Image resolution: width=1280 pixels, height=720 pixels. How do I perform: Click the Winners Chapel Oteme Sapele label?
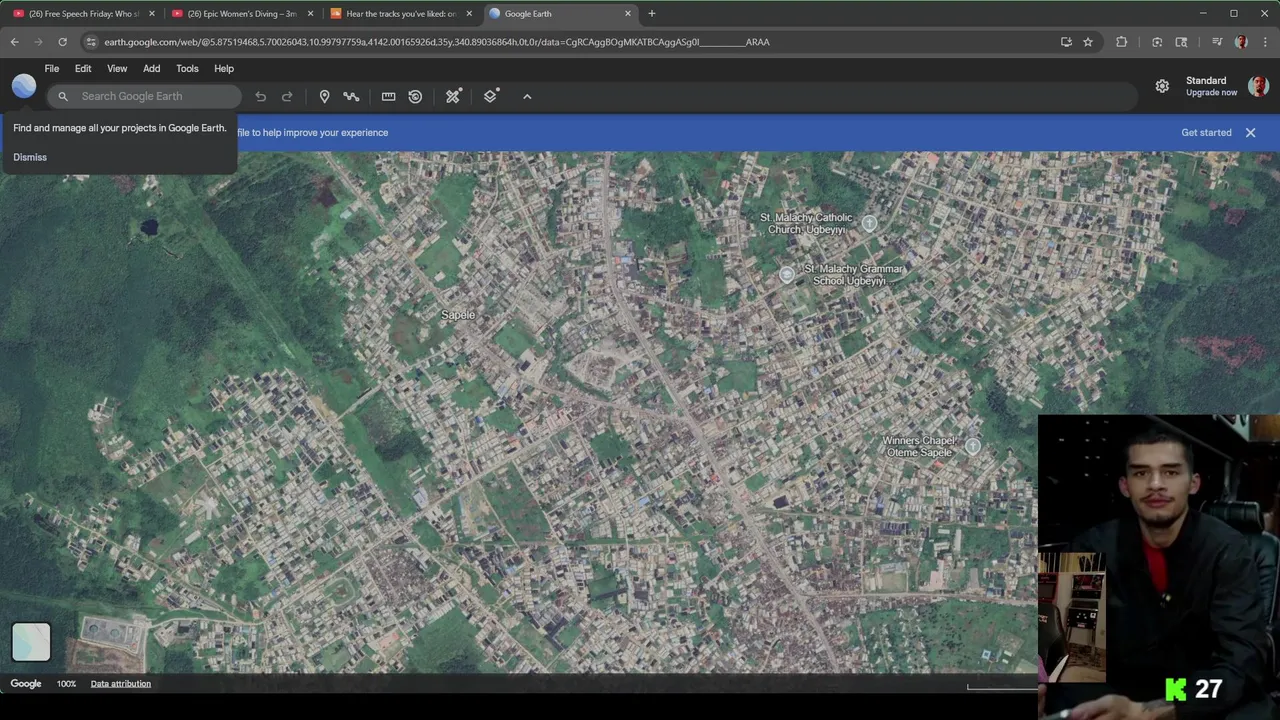[x=920, y=446]
